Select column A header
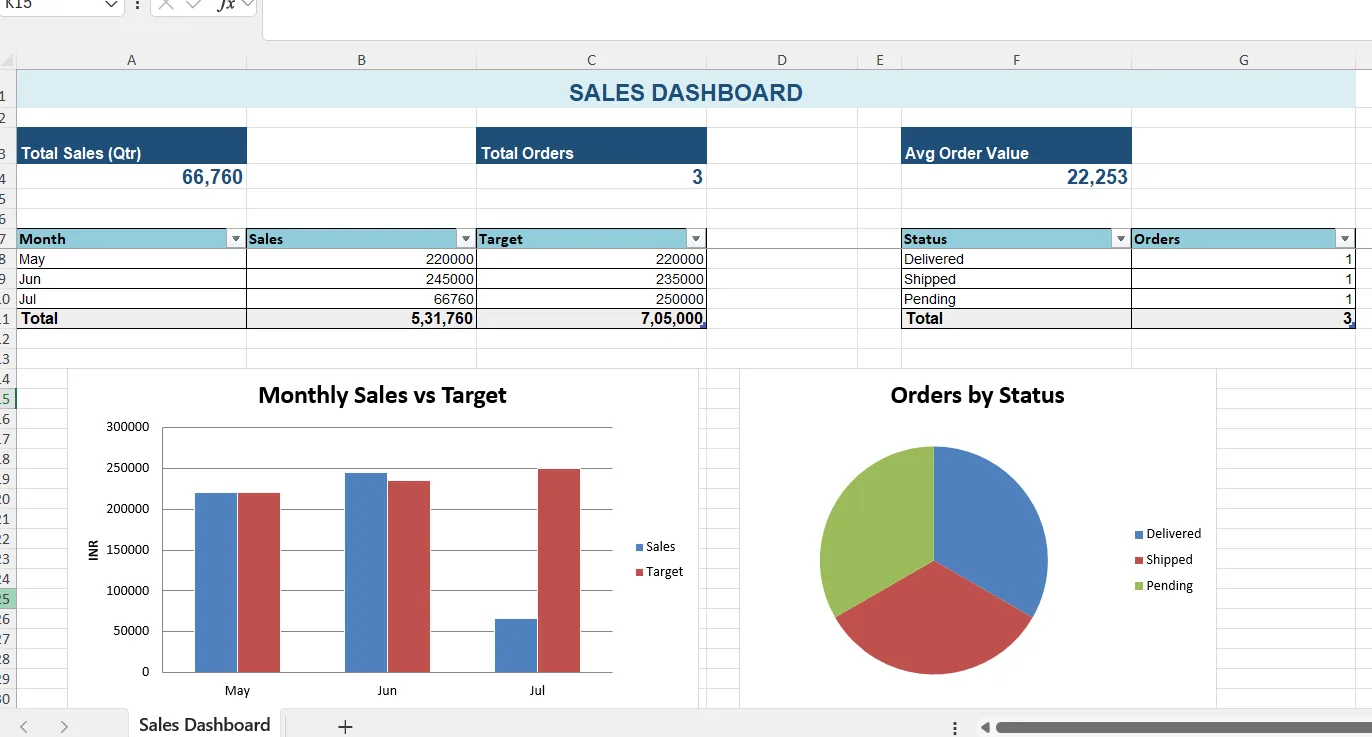1372x737 pixels. click(131, 60)
